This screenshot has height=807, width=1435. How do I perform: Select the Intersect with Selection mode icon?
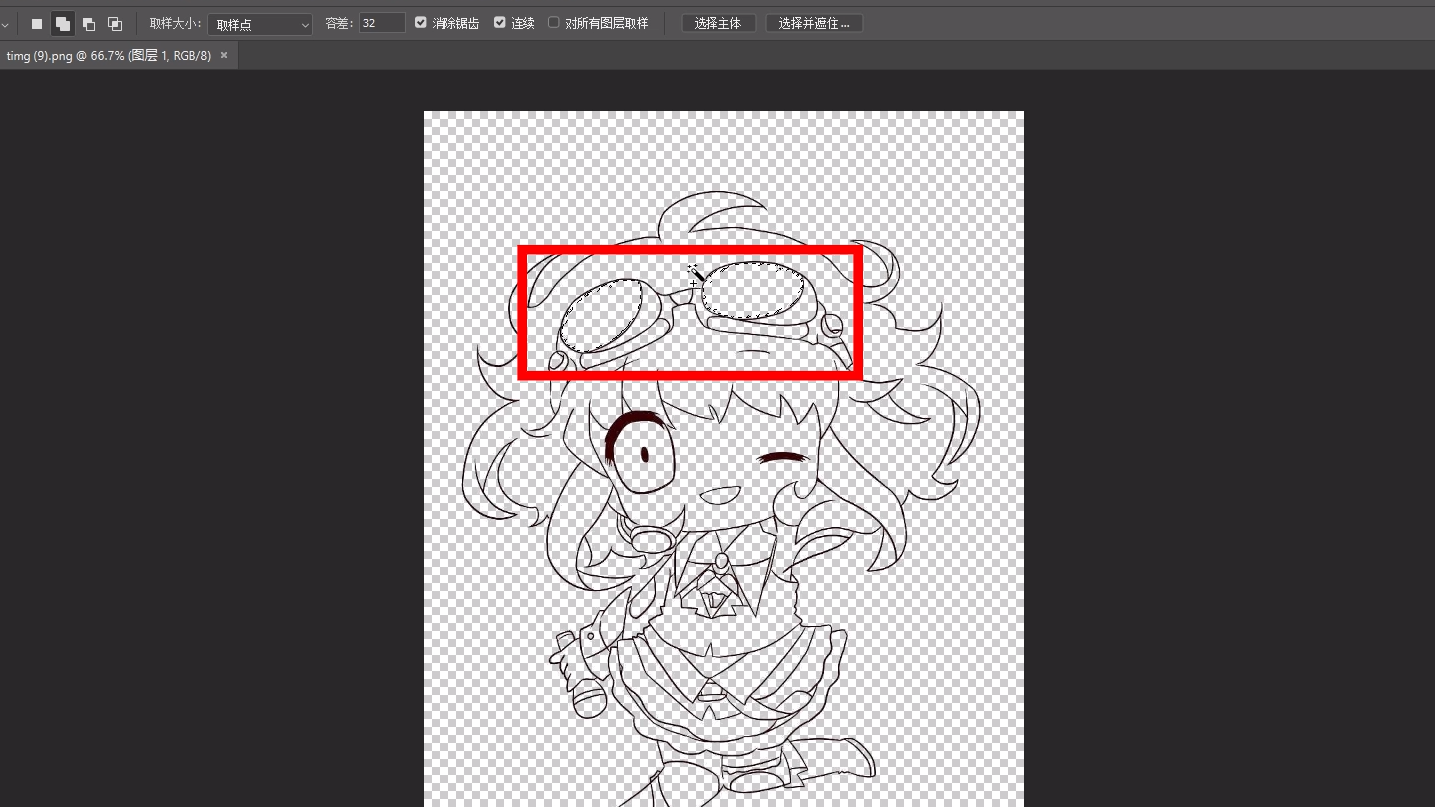click(115, 23)
